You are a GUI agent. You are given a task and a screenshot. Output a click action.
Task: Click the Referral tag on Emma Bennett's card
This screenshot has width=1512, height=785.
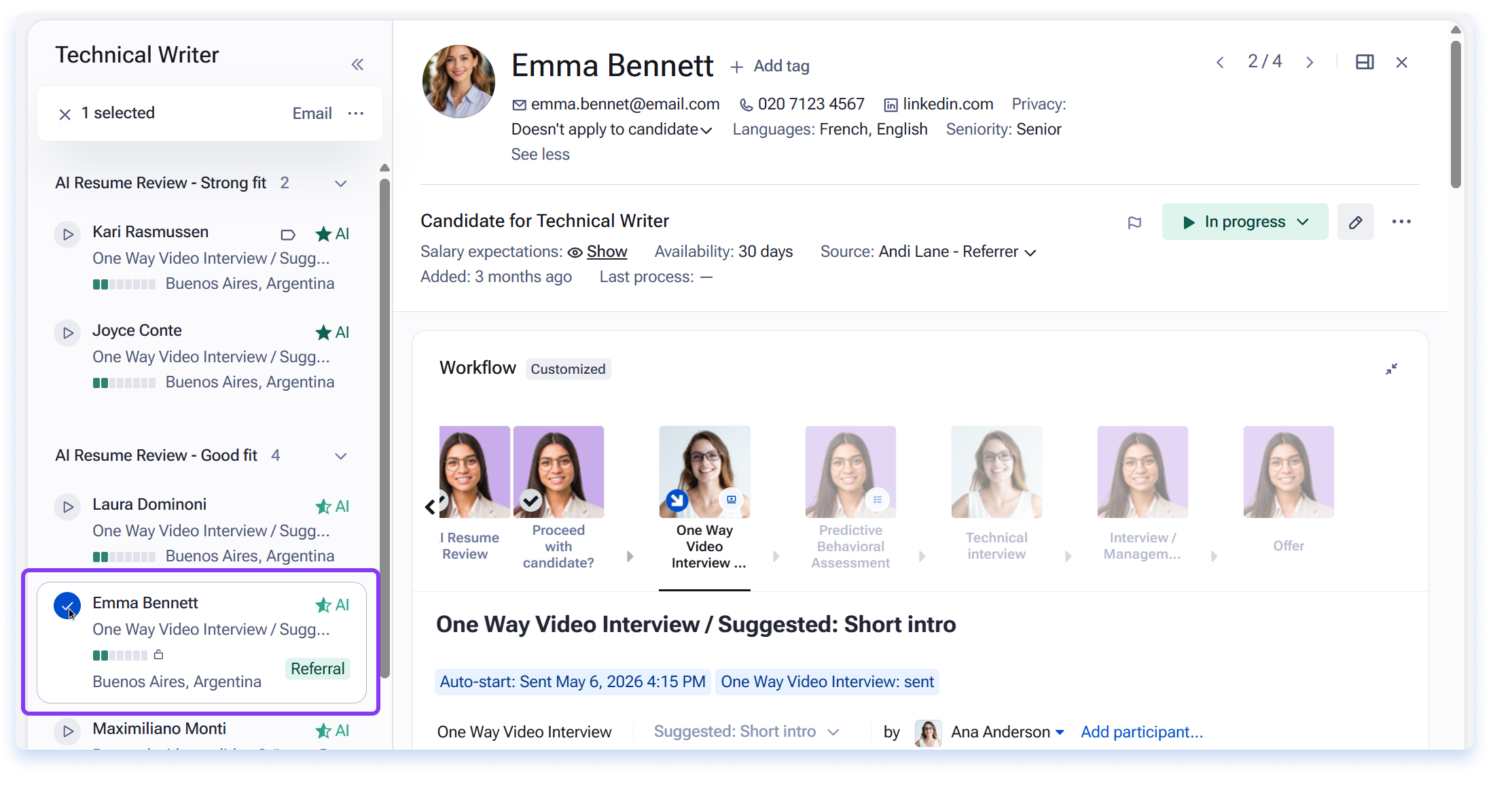[317, 669]
